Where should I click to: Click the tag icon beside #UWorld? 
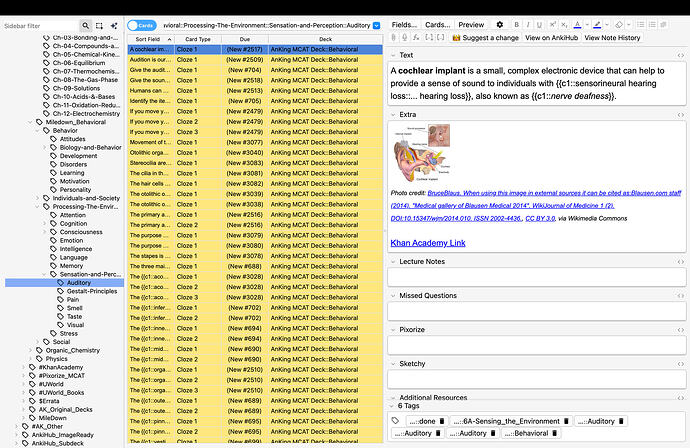pyautogui.click(x=33, y=384)
